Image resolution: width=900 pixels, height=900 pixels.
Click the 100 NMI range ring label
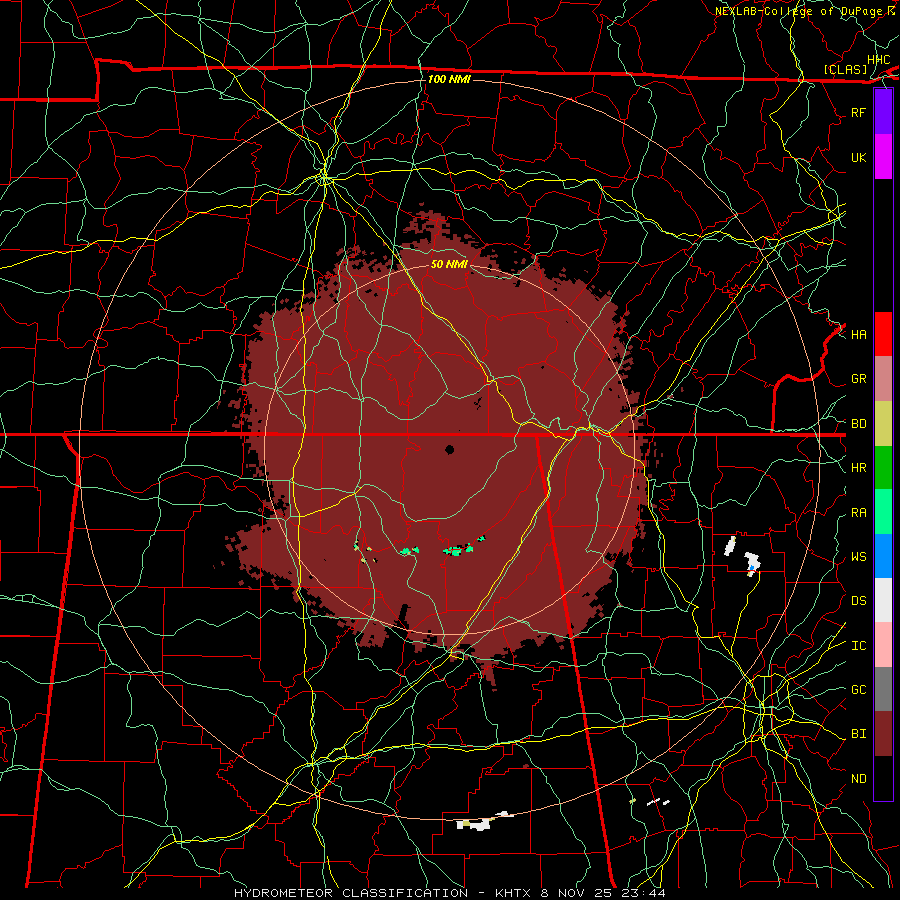pos(449,79)
